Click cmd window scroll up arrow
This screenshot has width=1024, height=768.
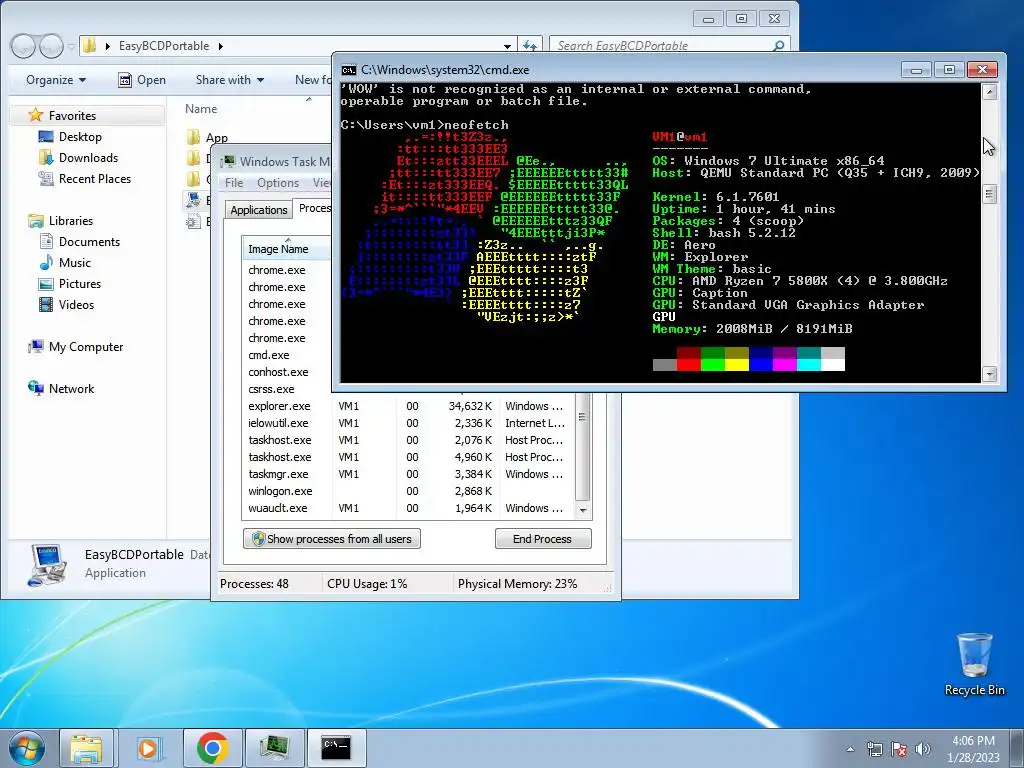tap(989, 92)
